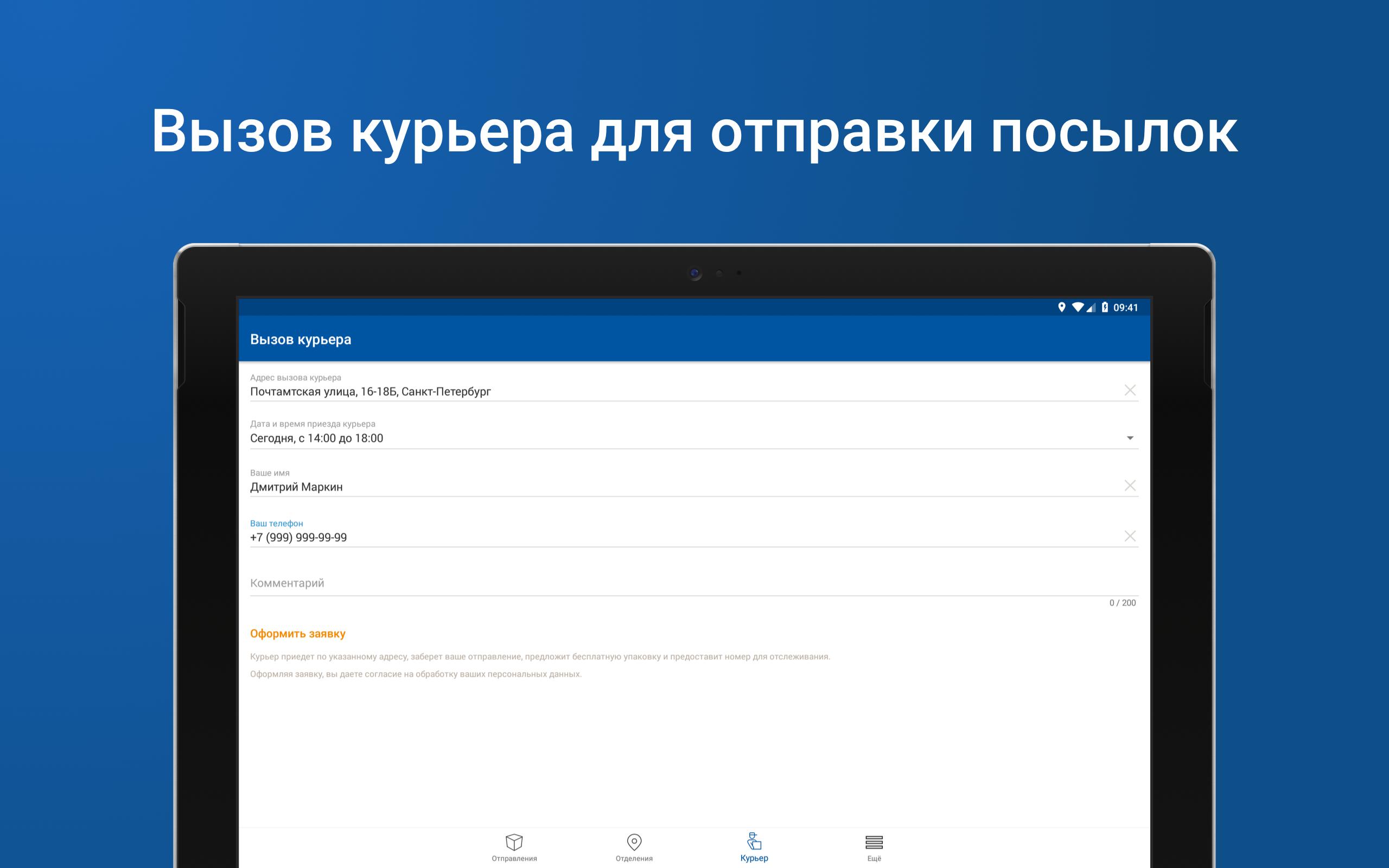The image size is (1389, 868).
Task: Click the Оформить заявку button
Action: tap(297, 634)
